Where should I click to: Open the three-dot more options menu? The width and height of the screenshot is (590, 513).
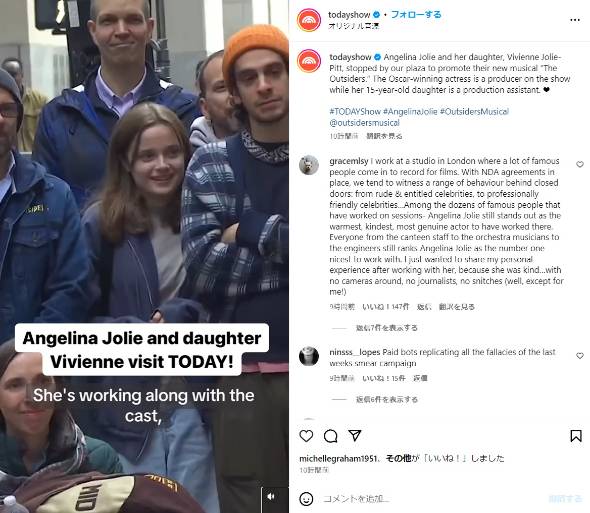(x=575, y=20)
